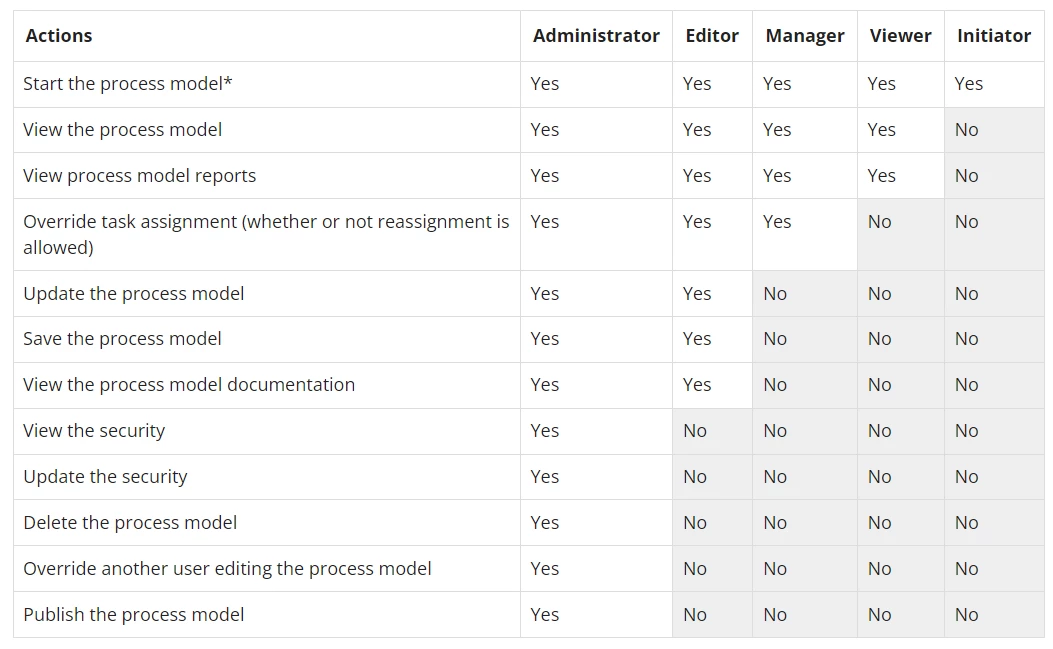The height and width of the screenshot is (649, 1053).
Task: Select the Viewer 'No' cell in Override task row
Action: (901, 234)
